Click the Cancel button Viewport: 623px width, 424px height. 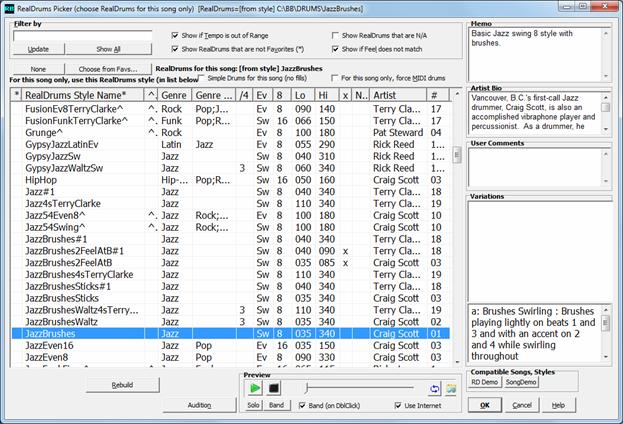click(x=522, y=405)
